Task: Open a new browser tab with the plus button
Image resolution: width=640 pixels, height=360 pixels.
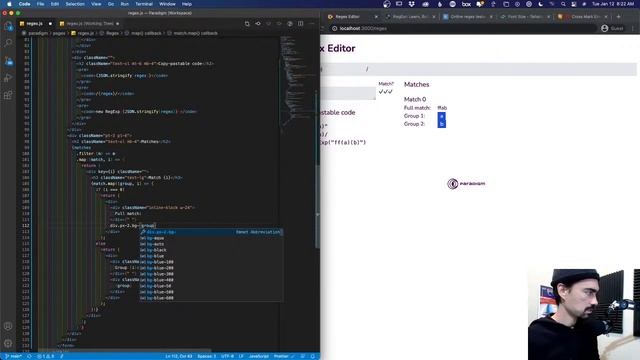Action: 619,17
